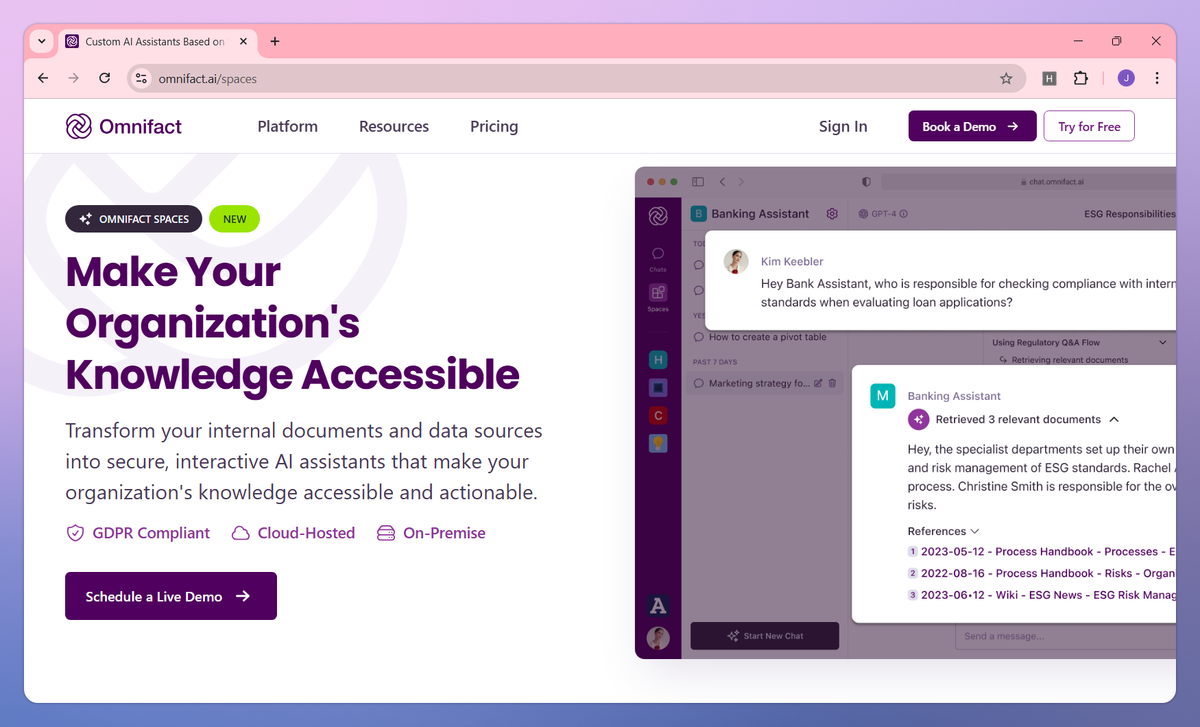Viewport: 1200px width, 727px height.
Task: Collapse the References list
Action: (x=974, y=531)
